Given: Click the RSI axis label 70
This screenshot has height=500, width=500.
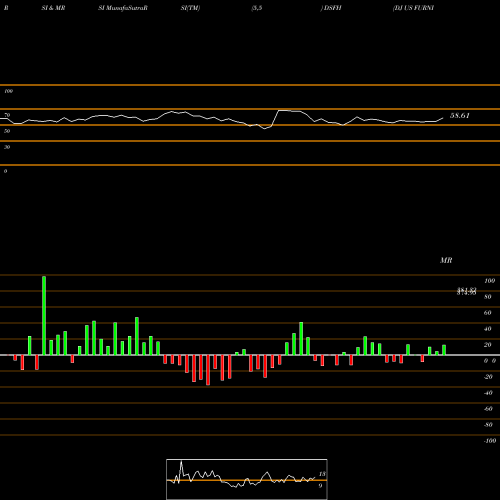Looking at the screenshot, I should coord(7,115).
